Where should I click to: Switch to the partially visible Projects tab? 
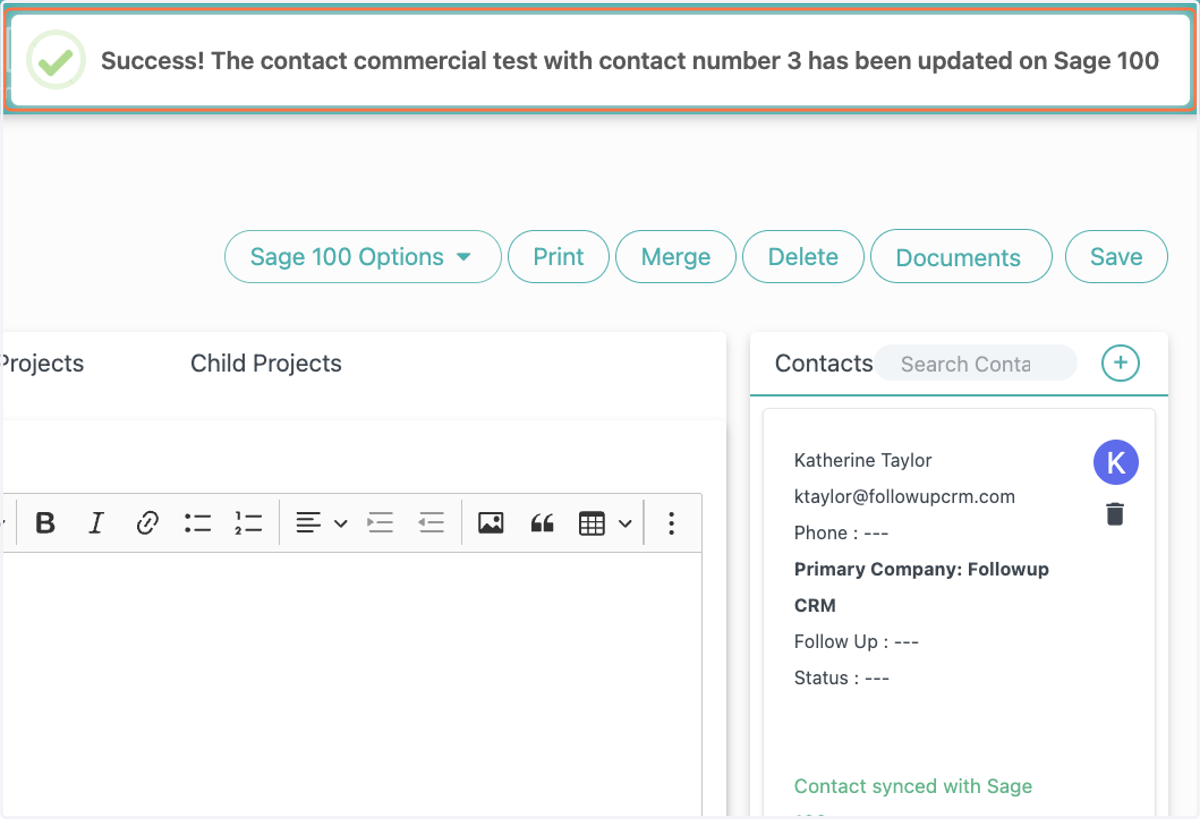[x=42, y=364]
